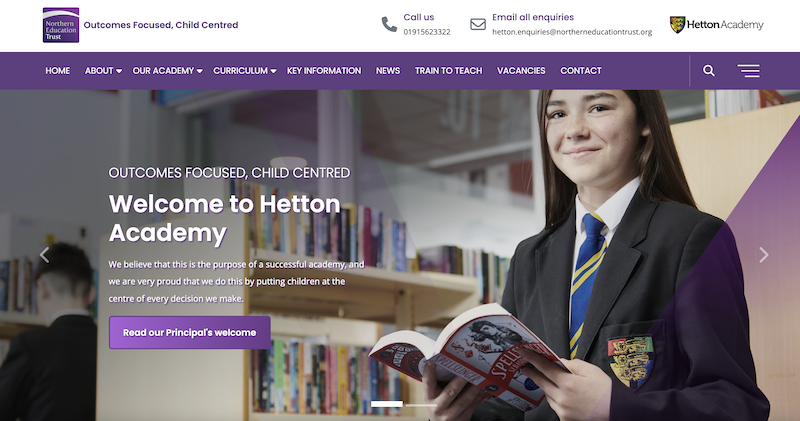This screenshot has height=421, width=800.
Task: Click the Northern Education Trust logo
Action: click(61, 25)
